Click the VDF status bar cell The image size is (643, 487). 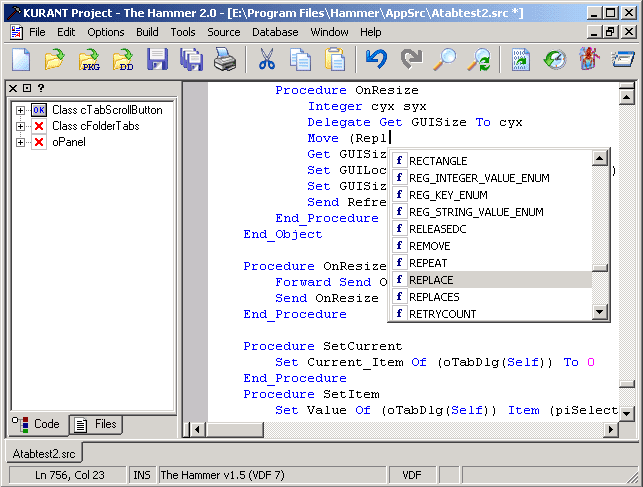pyautogui.click(x=411, y=475)
